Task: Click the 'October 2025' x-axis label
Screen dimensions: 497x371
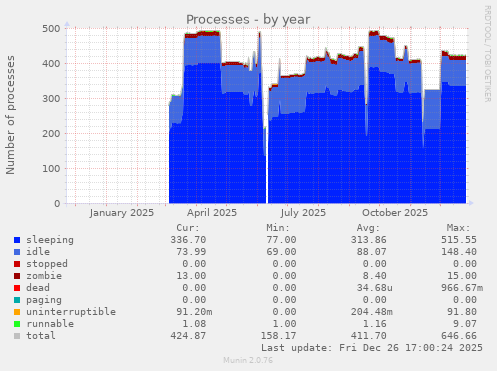Action: pyautogui.click(x=395, y=213)
